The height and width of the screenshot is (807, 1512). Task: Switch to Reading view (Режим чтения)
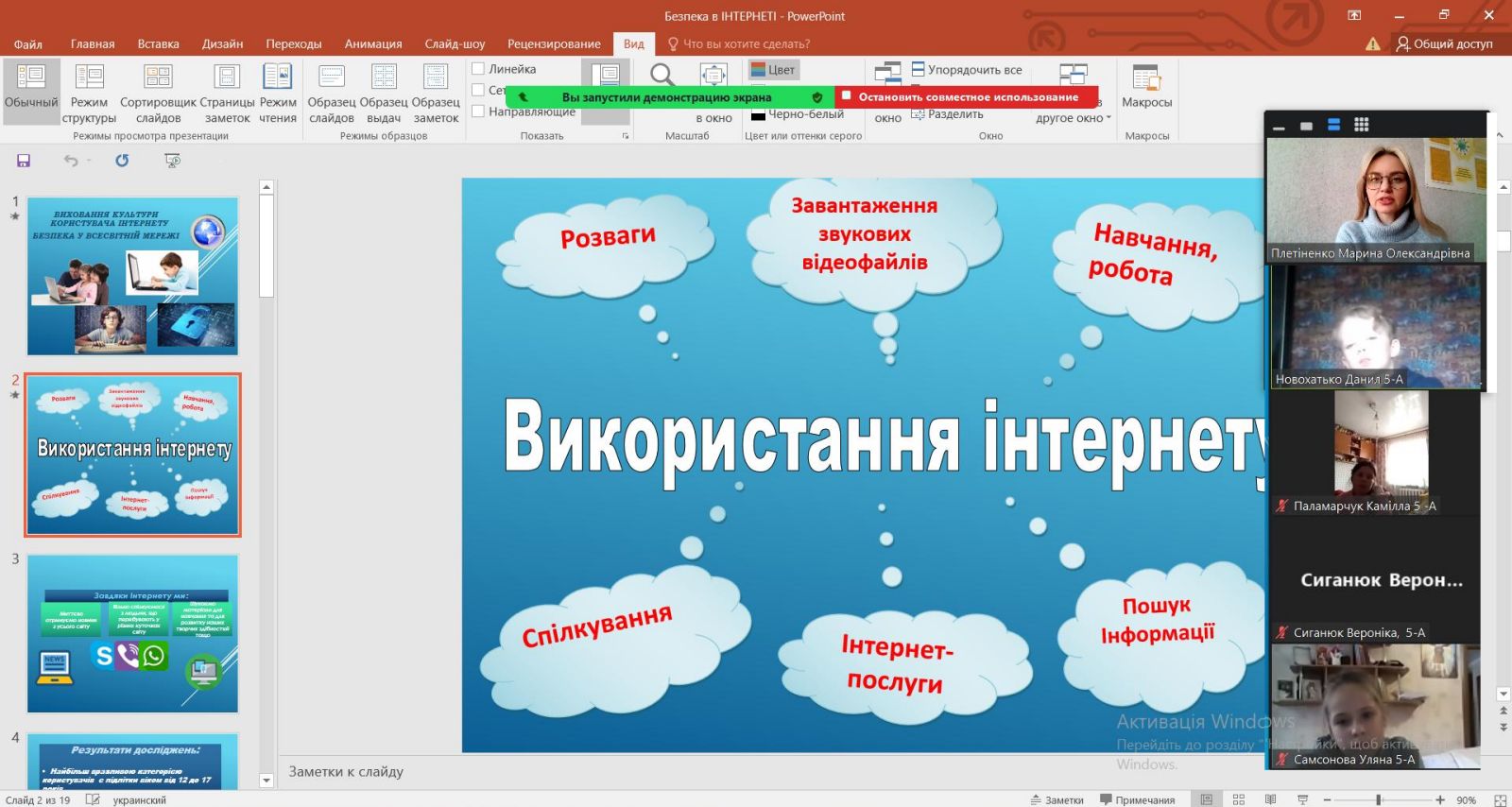[x=278, y=93]
